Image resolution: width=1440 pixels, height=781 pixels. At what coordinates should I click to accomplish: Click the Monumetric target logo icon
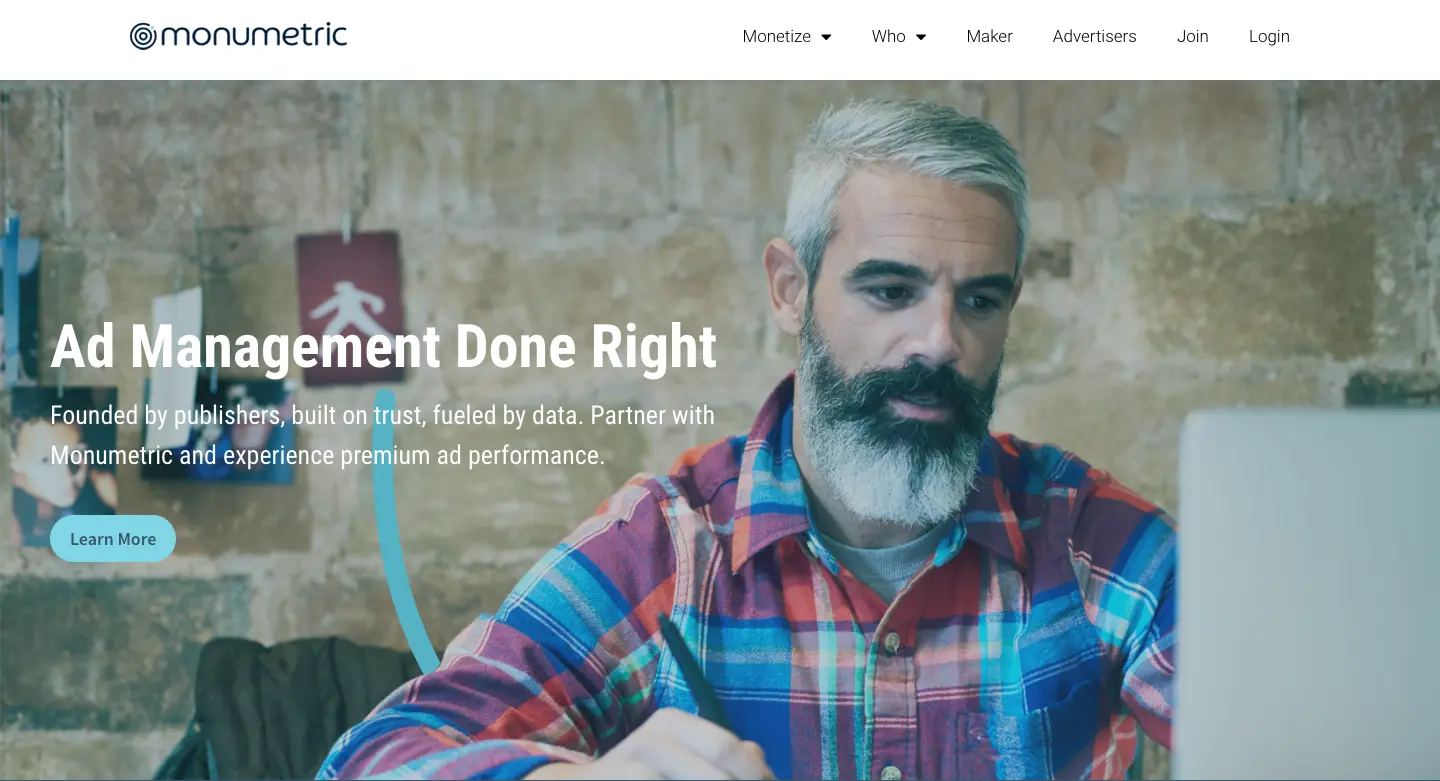point(143,37)
